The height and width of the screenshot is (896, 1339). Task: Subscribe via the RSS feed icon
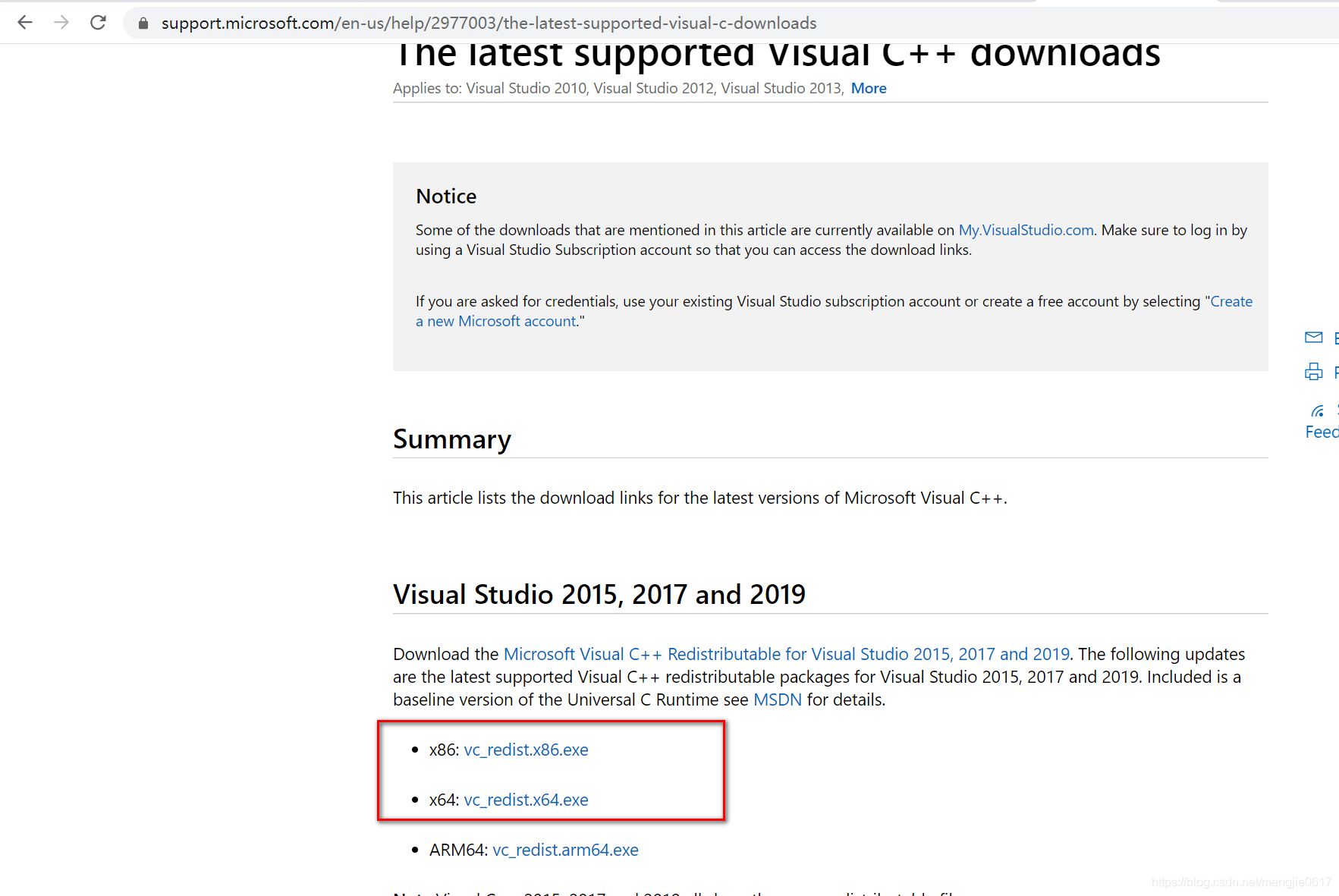(x=1318, y=410)
